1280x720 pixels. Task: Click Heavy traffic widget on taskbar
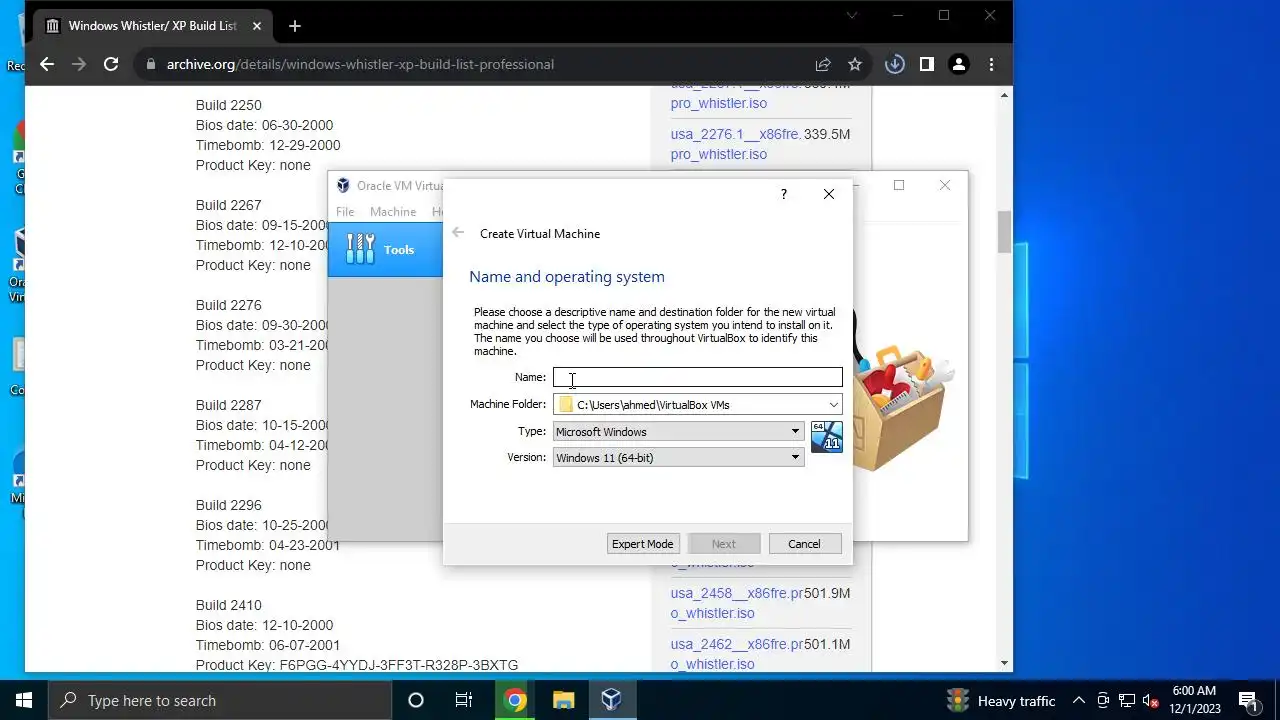click(x=1001, y=700)
